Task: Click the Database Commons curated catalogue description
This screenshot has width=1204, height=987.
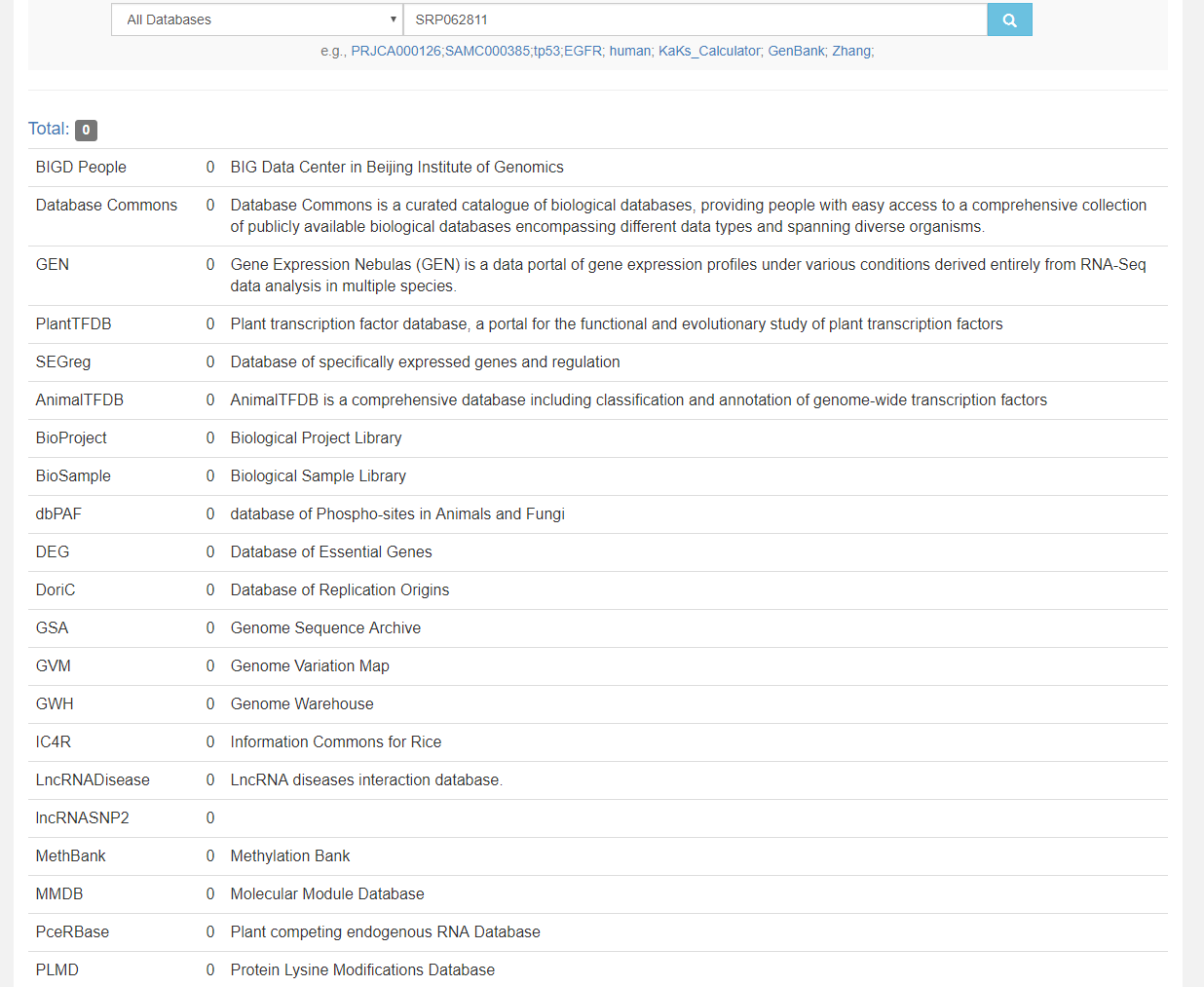Action: (x=689, y=216)
